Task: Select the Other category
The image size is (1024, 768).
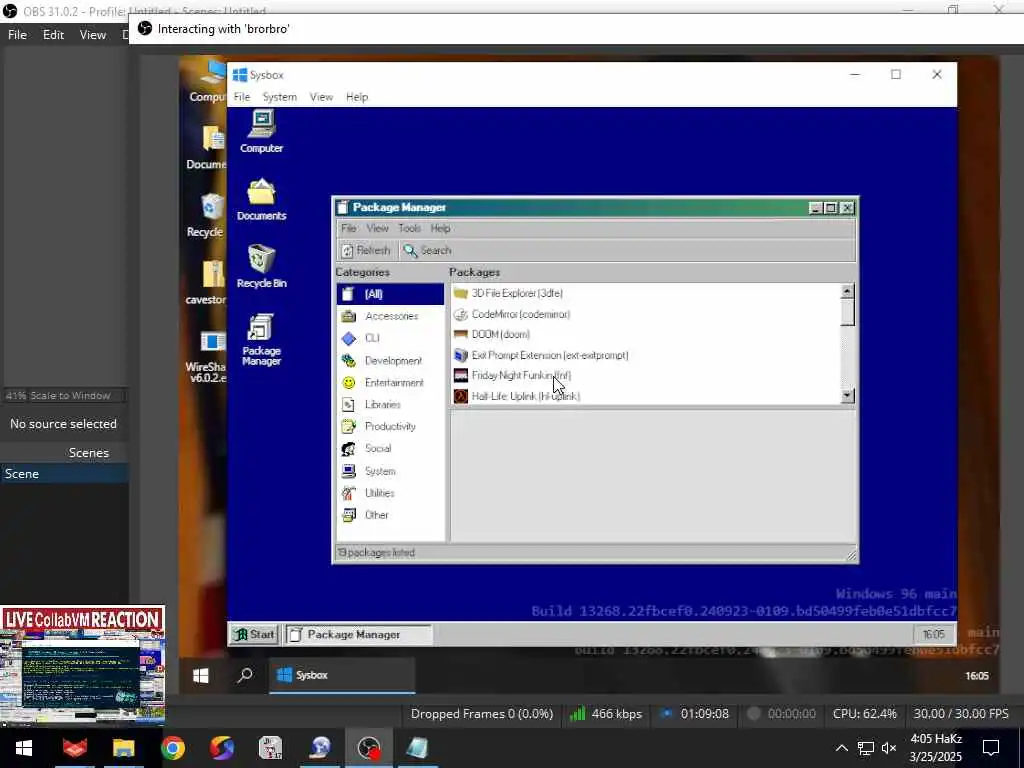Action: click(x=390, y=515)
